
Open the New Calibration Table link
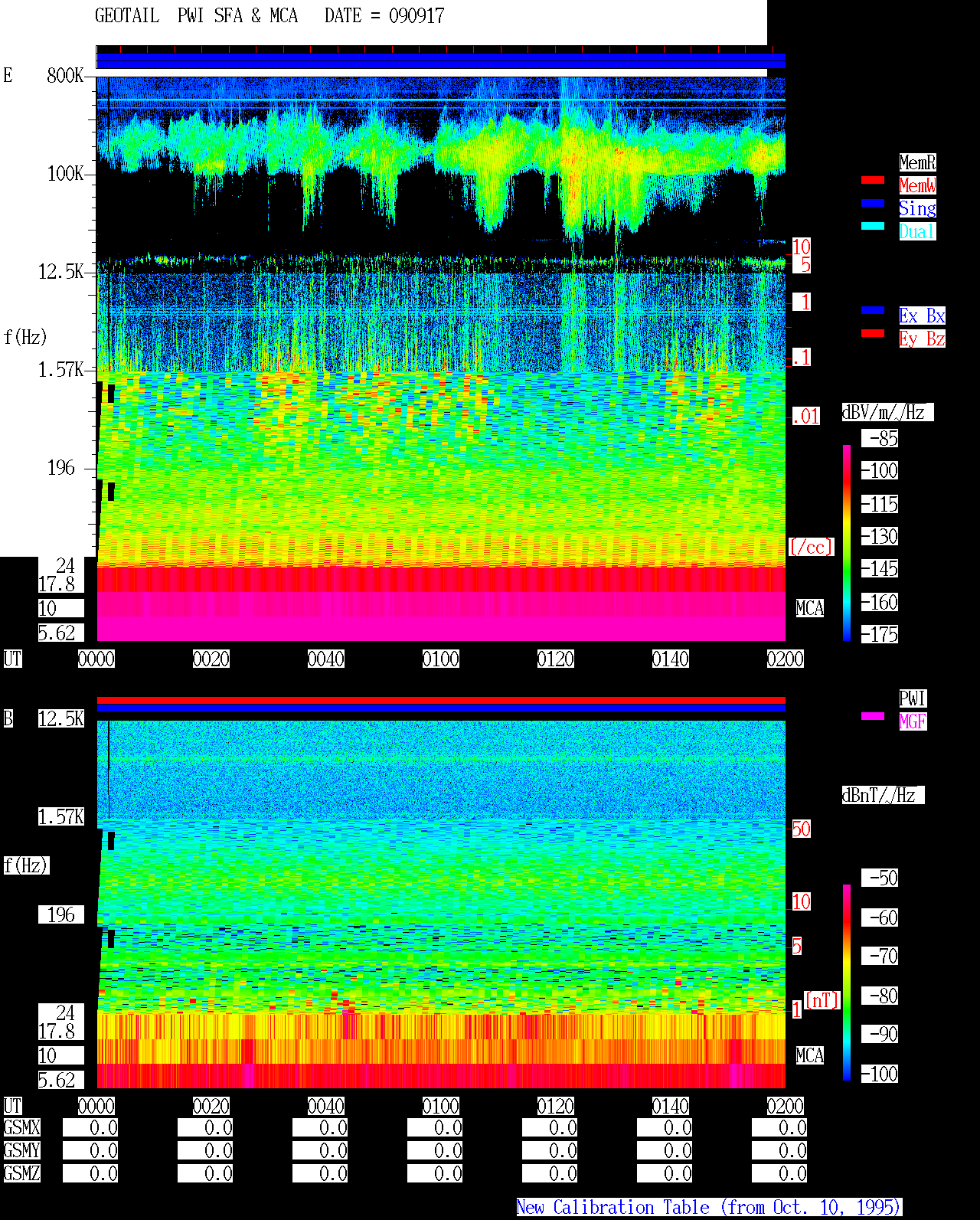tap(709, 1208)
